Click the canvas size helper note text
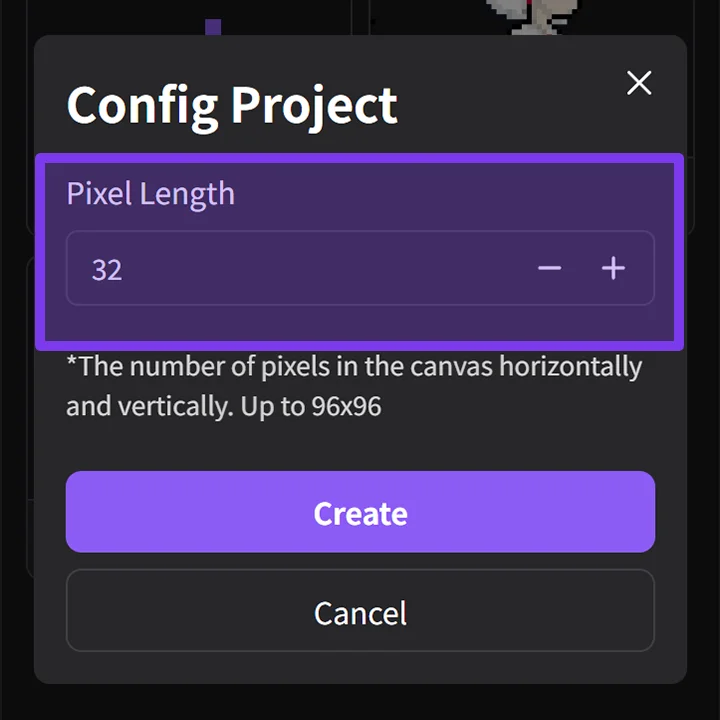 point(354,386)
